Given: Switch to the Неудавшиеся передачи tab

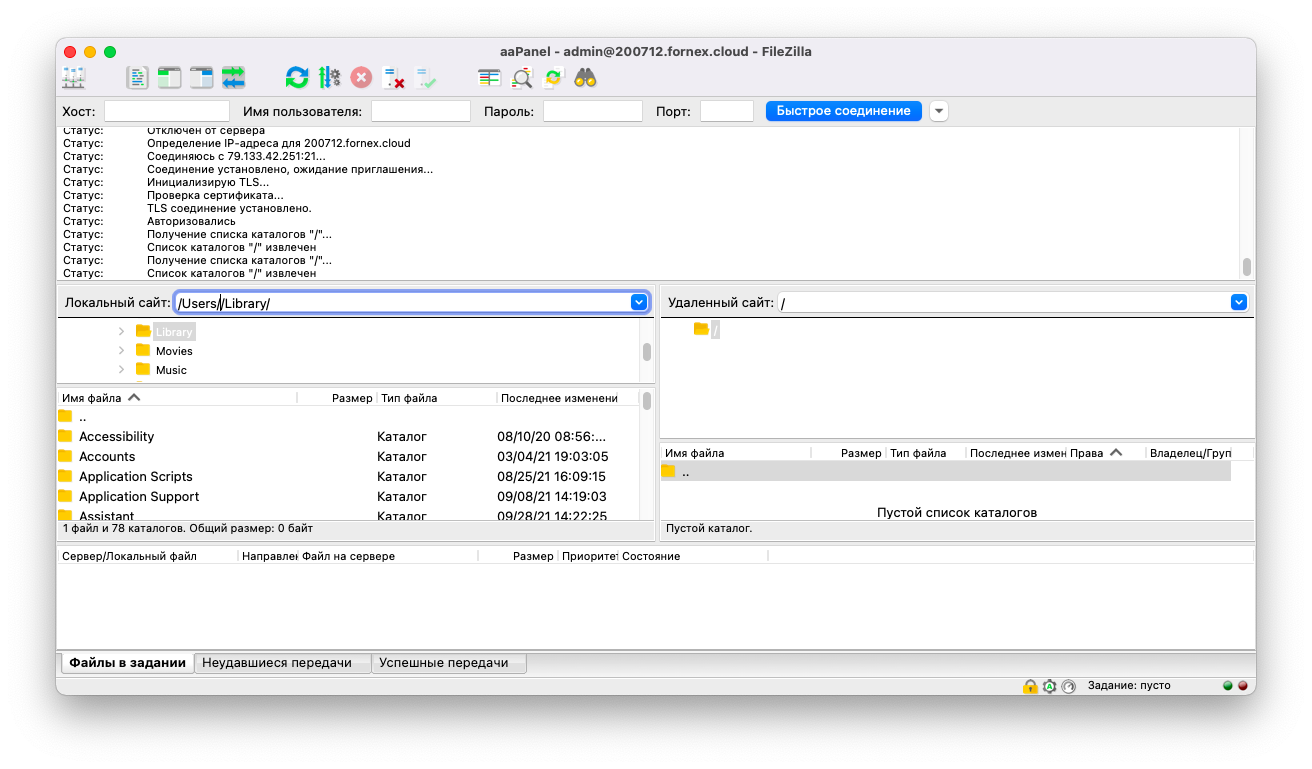Looking at the screenshot, I should point(282,662).
